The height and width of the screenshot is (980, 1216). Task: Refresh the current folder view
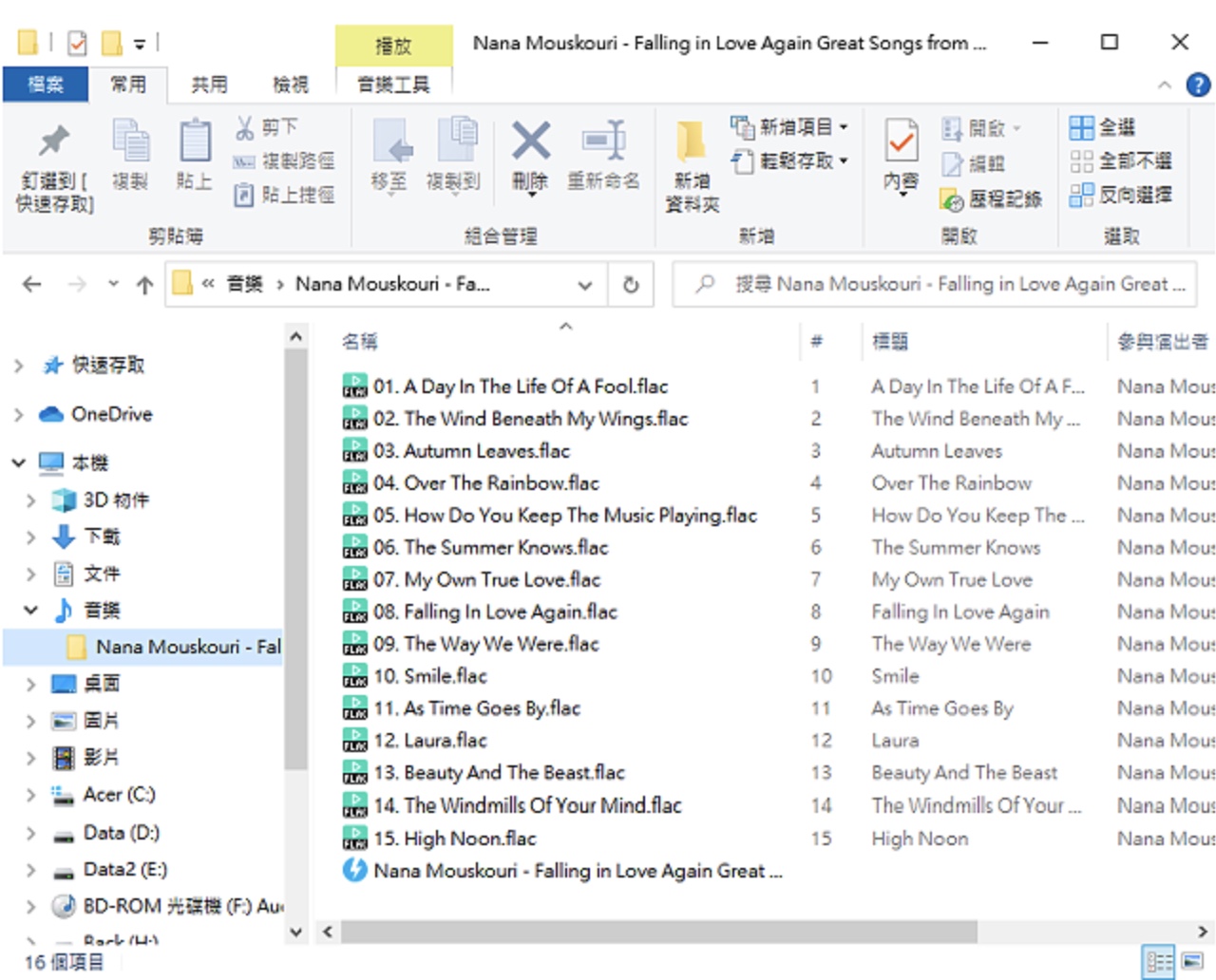click(x=631, y=284)
